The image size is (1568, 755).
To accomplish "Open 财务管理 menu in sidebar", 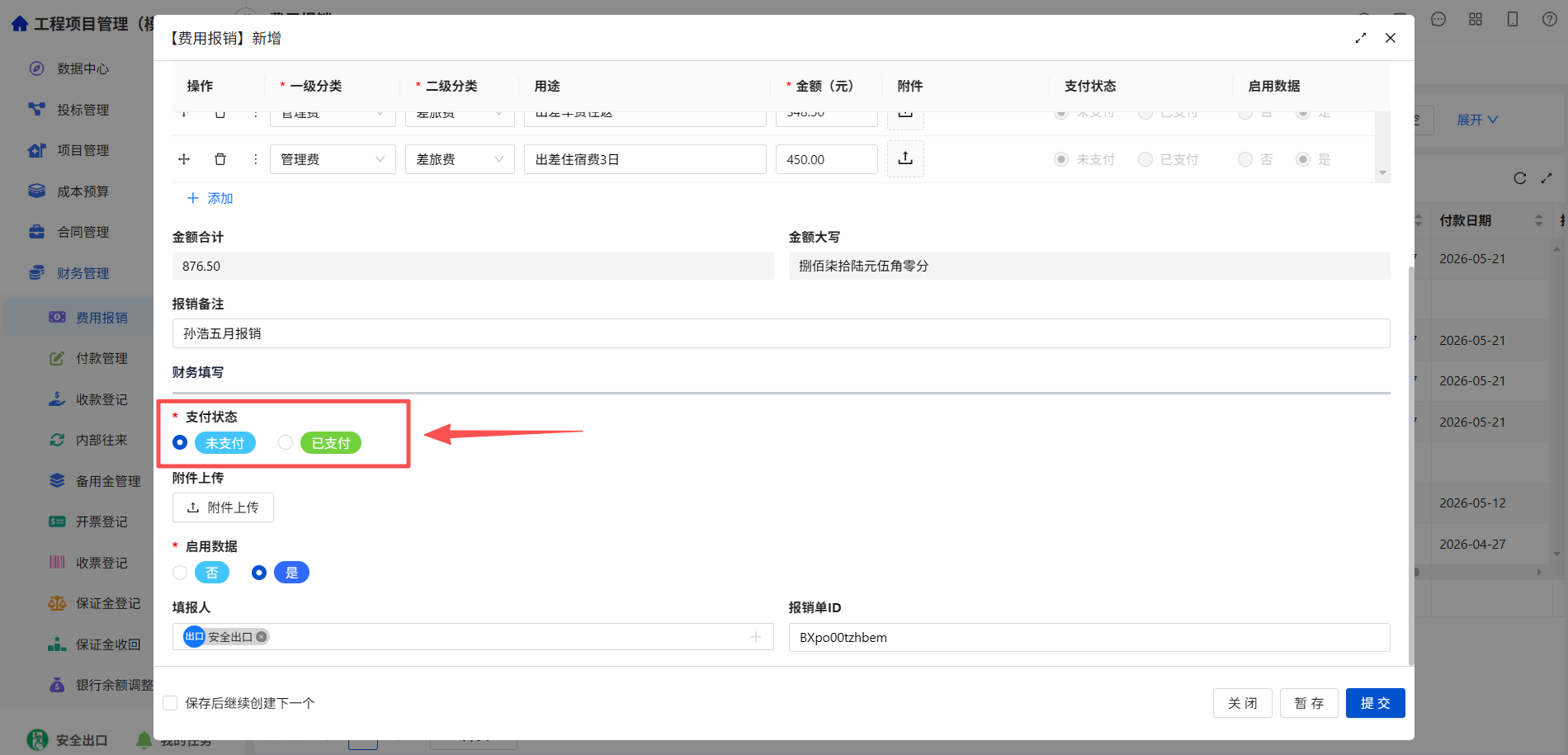I will click(83, 273).
